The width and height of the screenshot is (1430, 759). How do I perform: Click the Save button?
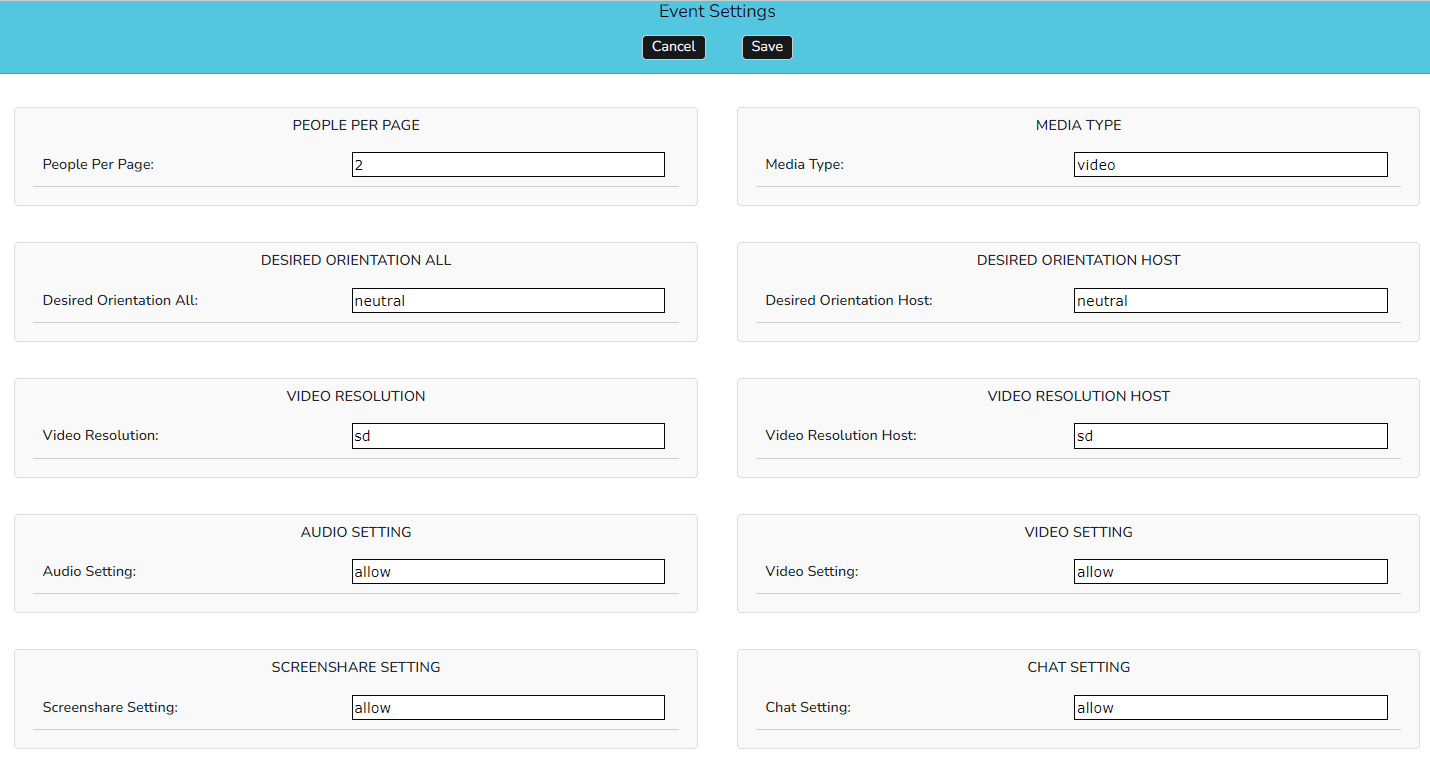(x=767, y=46)
